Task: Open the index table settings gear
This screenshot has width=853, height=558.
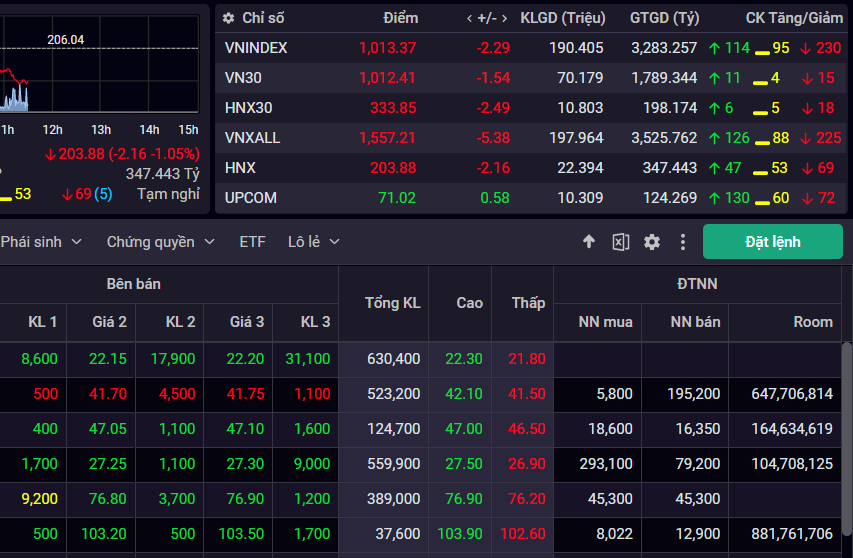Action: click(x=228, y=18)
